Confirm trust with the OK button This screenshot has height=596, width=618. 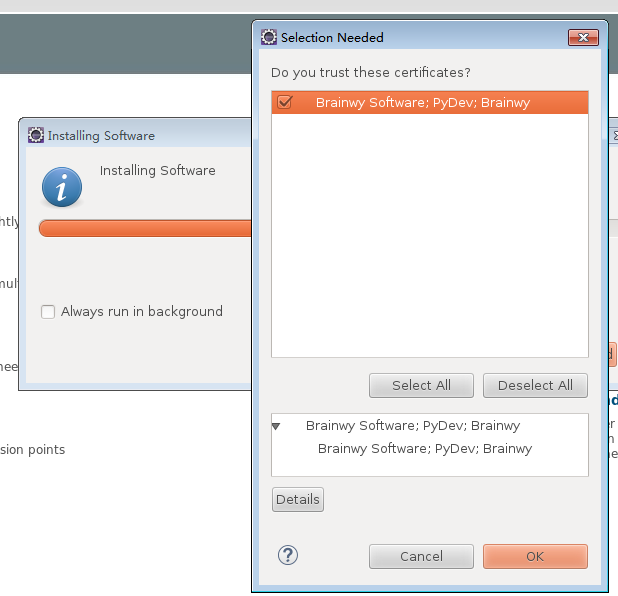(535, 556)
